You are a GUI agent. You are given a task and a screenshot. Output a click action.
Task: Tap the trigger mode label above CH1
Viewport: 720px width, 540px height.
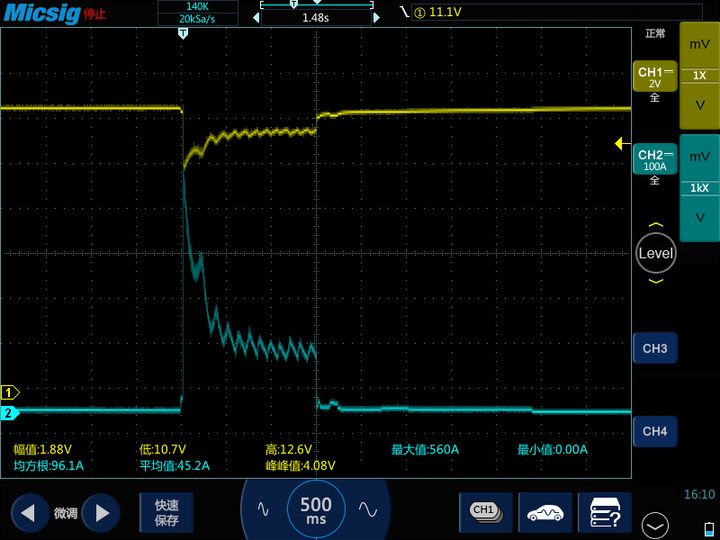655,34
